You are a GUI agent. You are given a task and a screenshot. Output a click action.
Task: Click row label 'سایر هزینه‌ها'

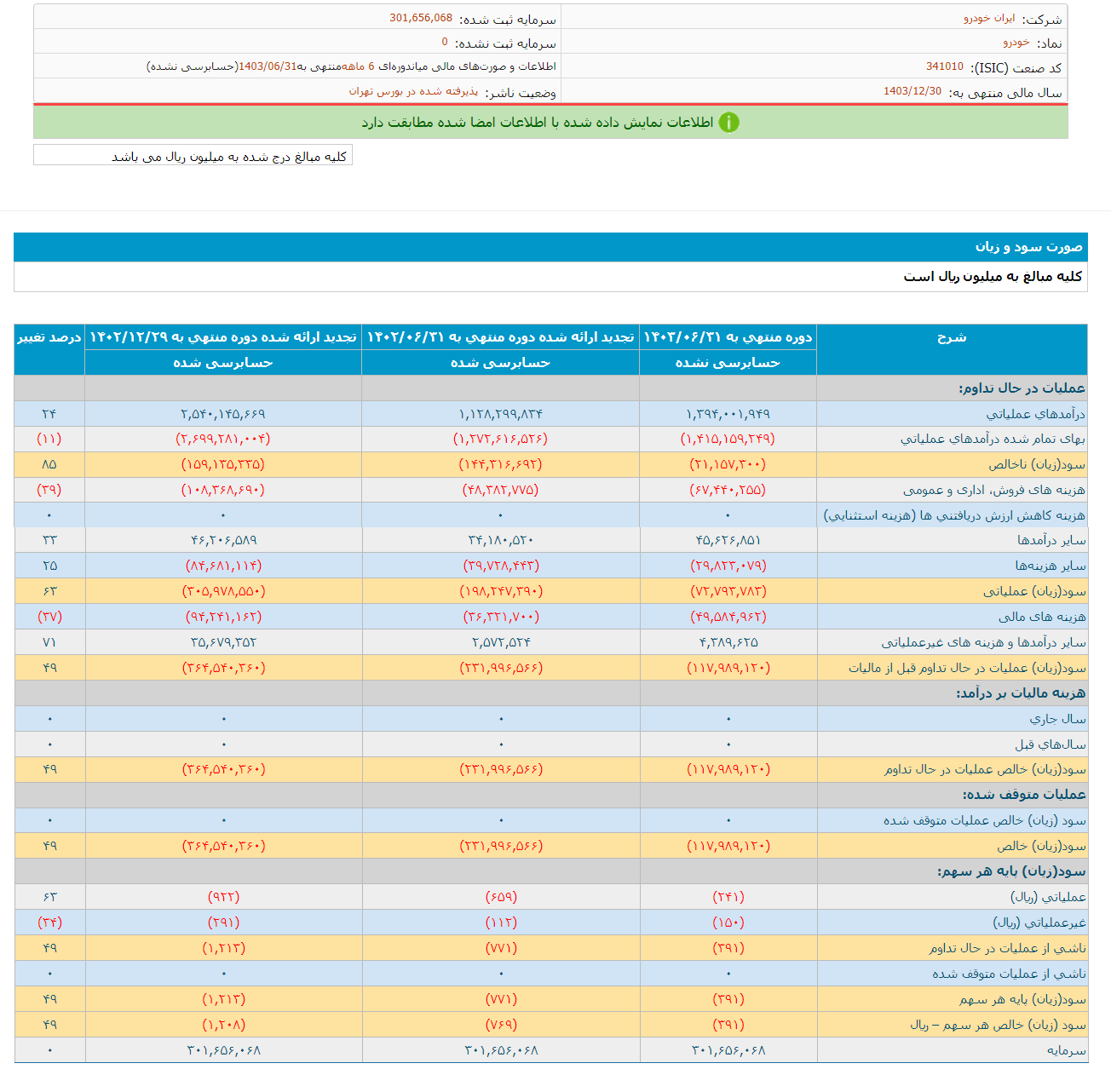click(1051, 566)
